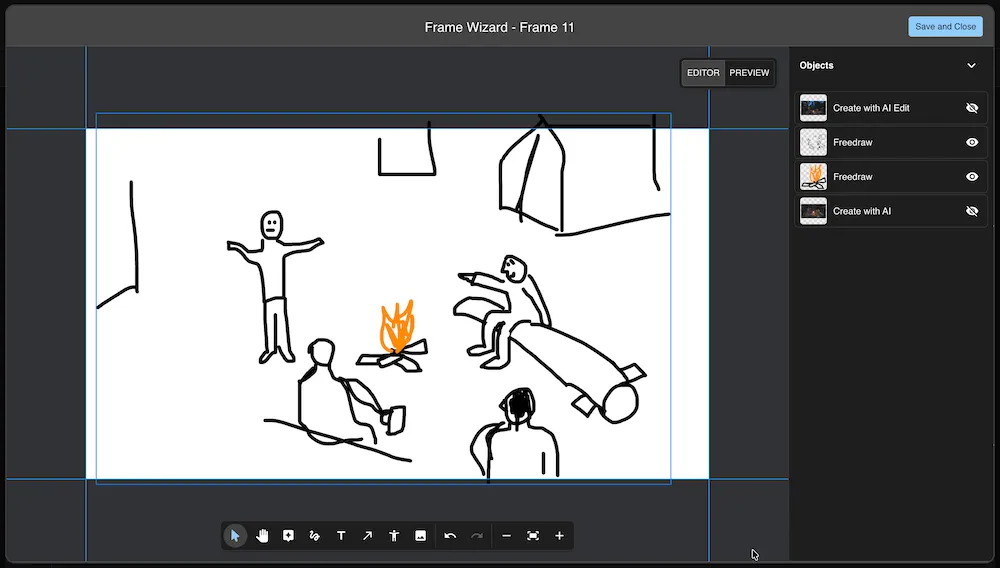The image size is (1000, 568).
Task: Hide the first Freedraw layer
Action: (x=972, y=142)
